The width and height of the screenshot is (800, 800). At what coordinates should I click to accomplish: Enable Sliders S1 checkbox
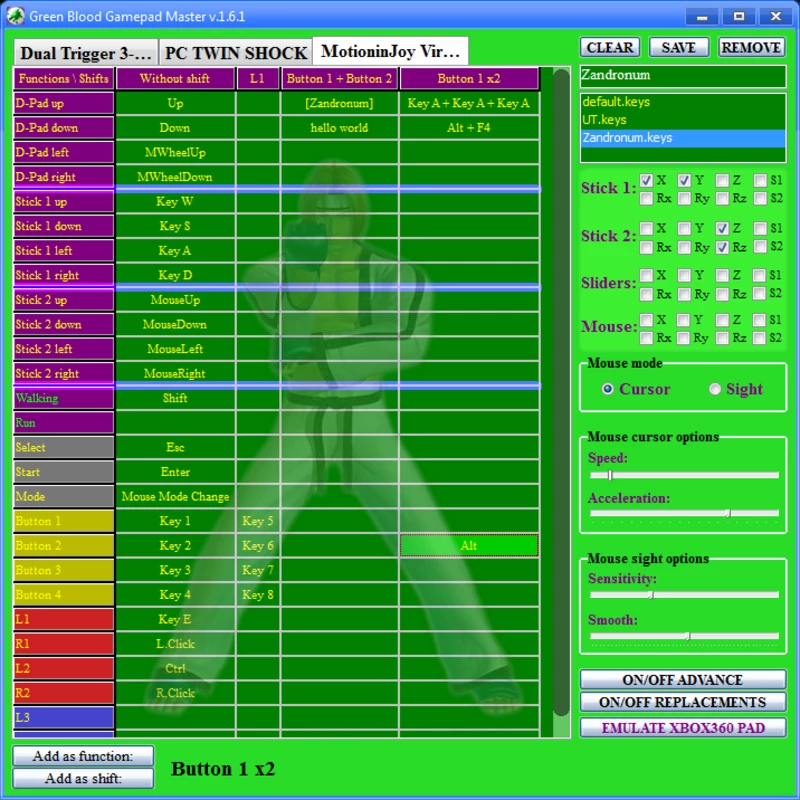pos(760,276)
